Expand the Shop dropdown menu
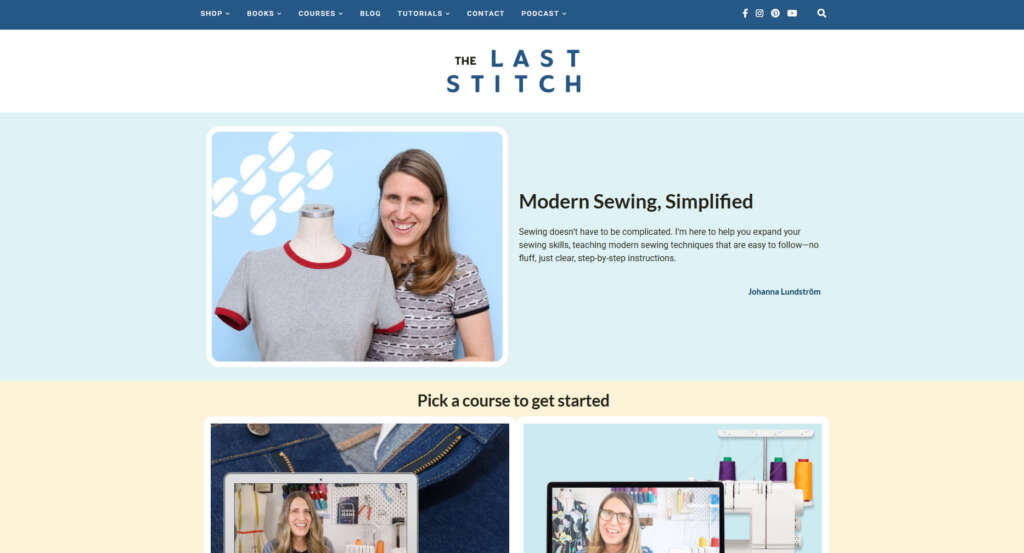Image resolution: width=1024 pixels, height=553 pixels. point(215,13)
